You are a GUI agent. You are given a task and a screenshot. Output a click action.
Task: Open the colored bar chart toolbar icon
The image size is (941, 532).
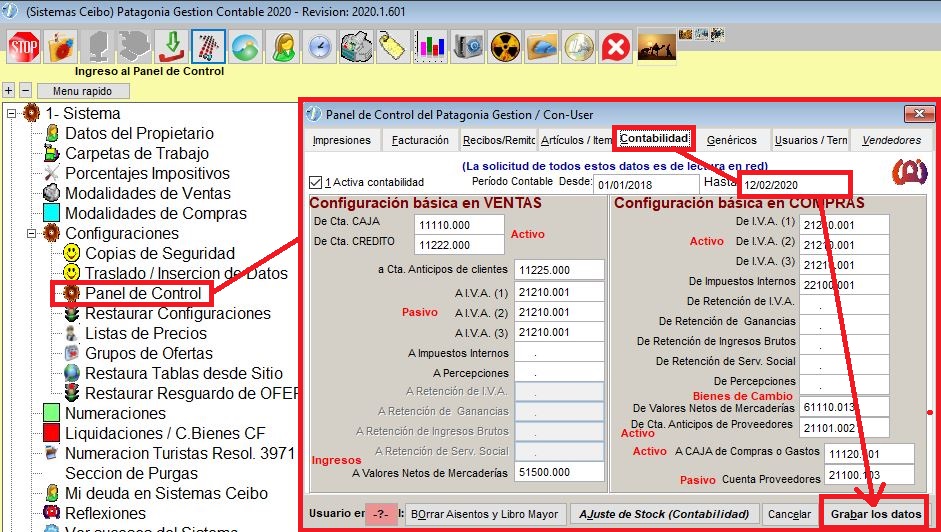click(x=431, y=47)
